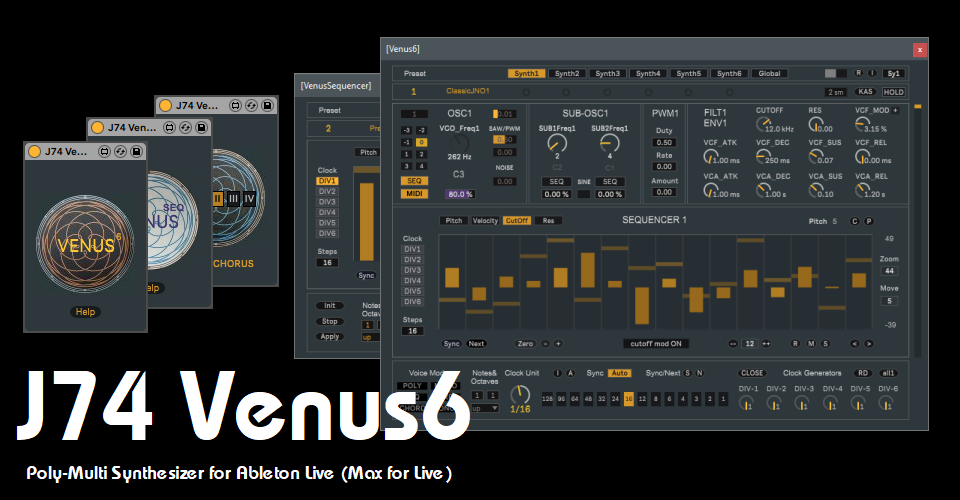Screen dimensions: 960x500
Task: Toggle OSC1 MIDI button
Action: coord(414,194)
